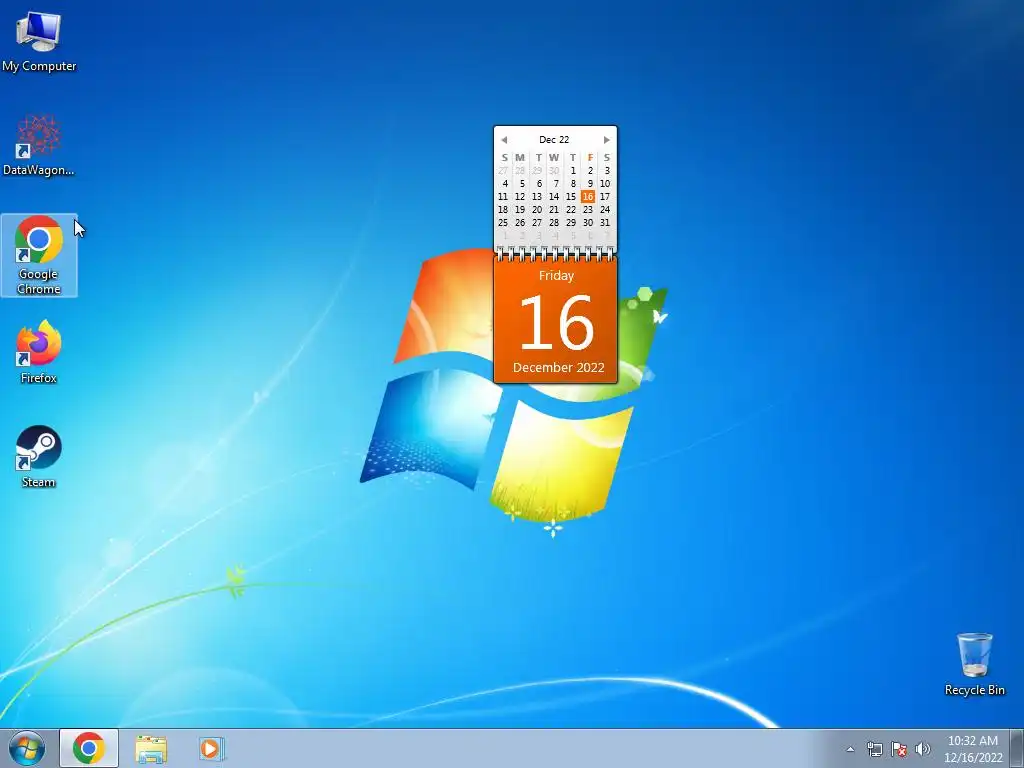The height and width of the screenshot is (768, 1024).
Task: Open the Action Center flag icon
Action: click(899, 749)
